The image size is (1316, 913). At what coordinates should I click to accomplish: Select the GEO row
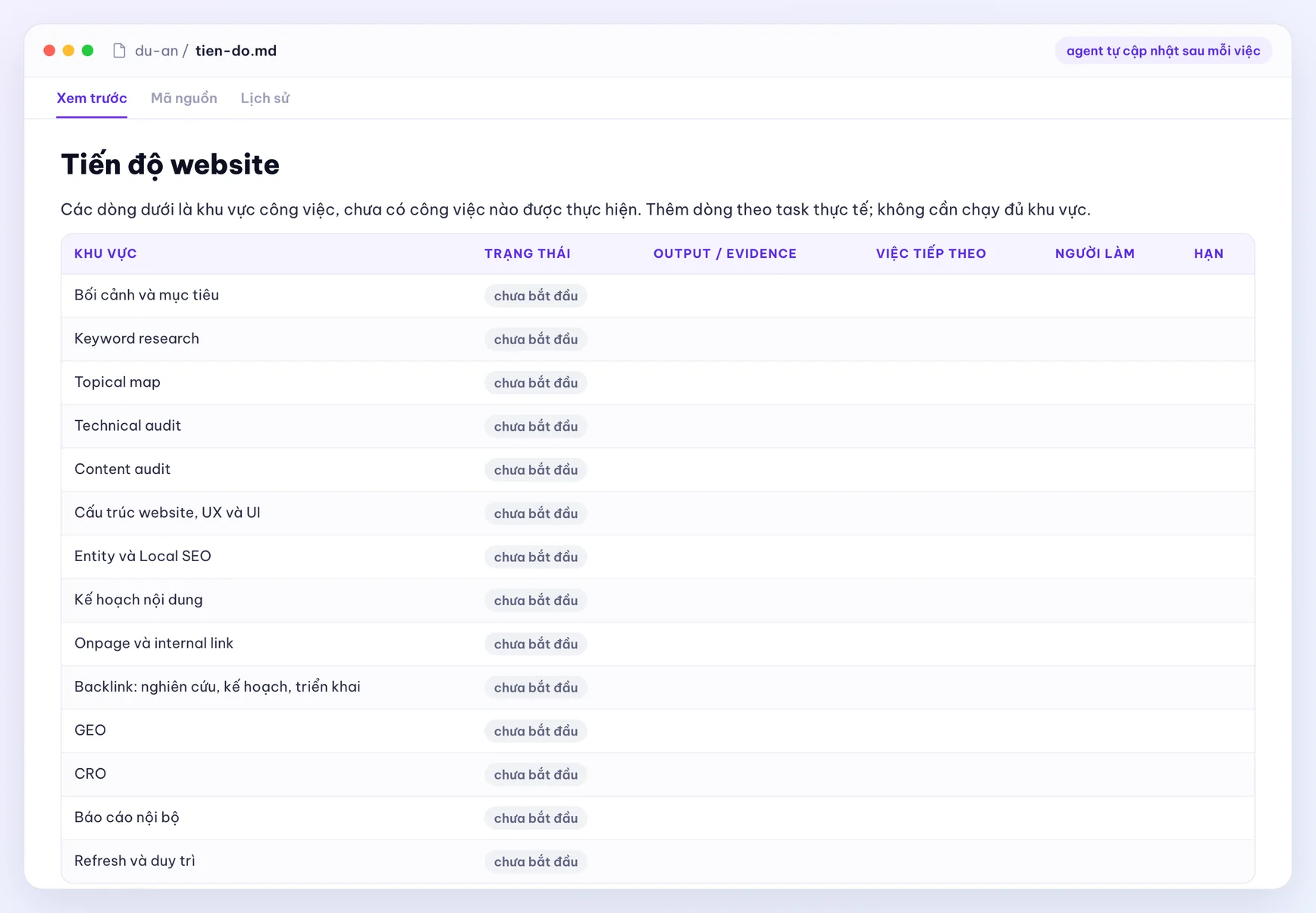coord(658,731)
